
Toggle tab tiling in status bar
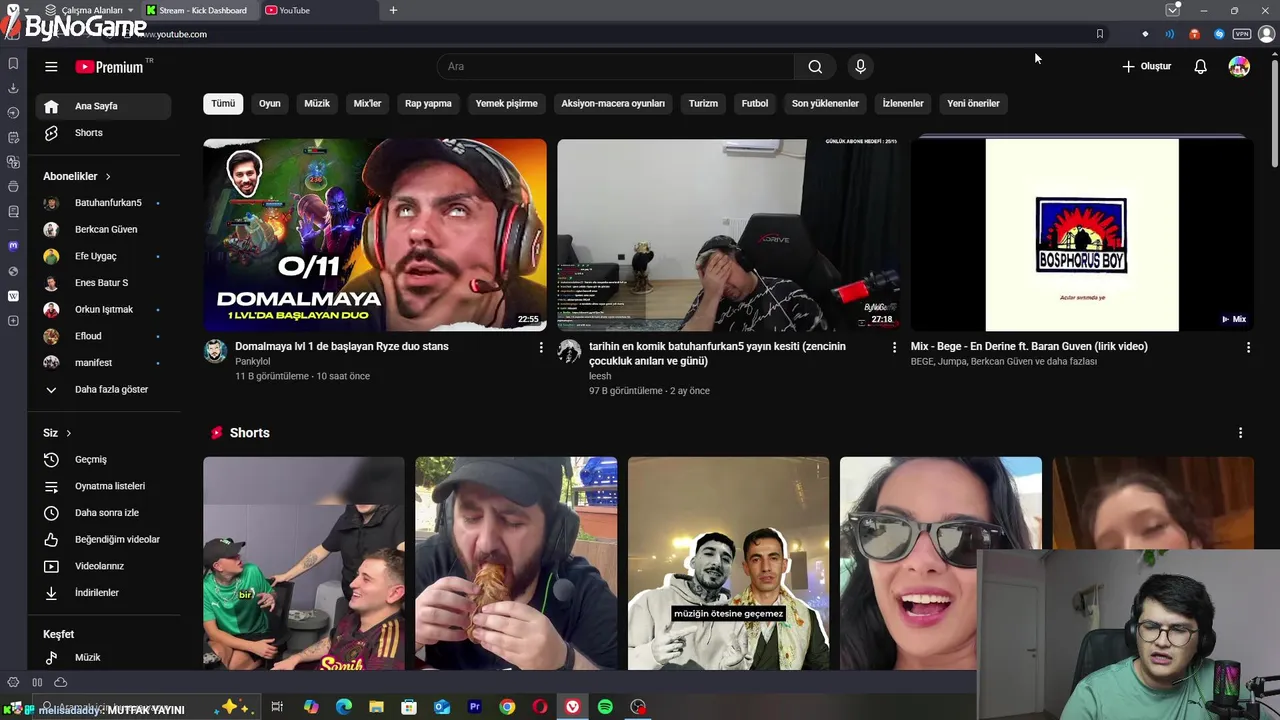coord(37,682)
